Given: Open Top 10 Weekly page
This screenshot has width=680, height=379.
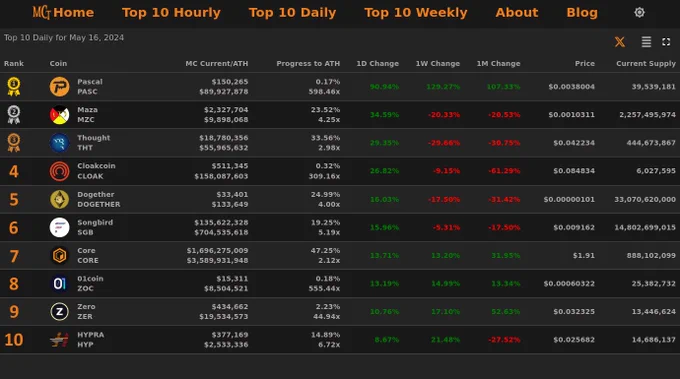Looking at the screenshot, I should pyautogui.click(x=415, y=13).
